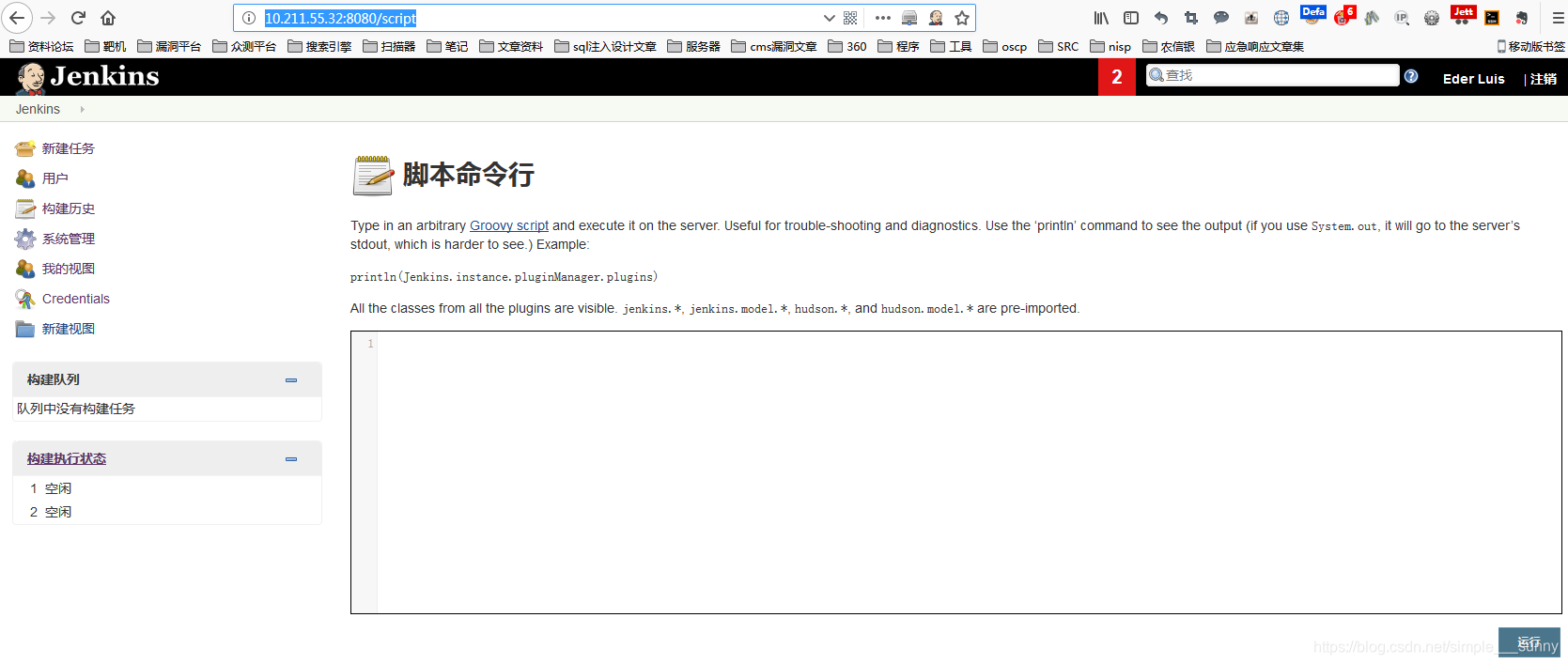The image size is (1568, 664).
Task: Click inside the Groovy script editor area
Action: point(956,472)
